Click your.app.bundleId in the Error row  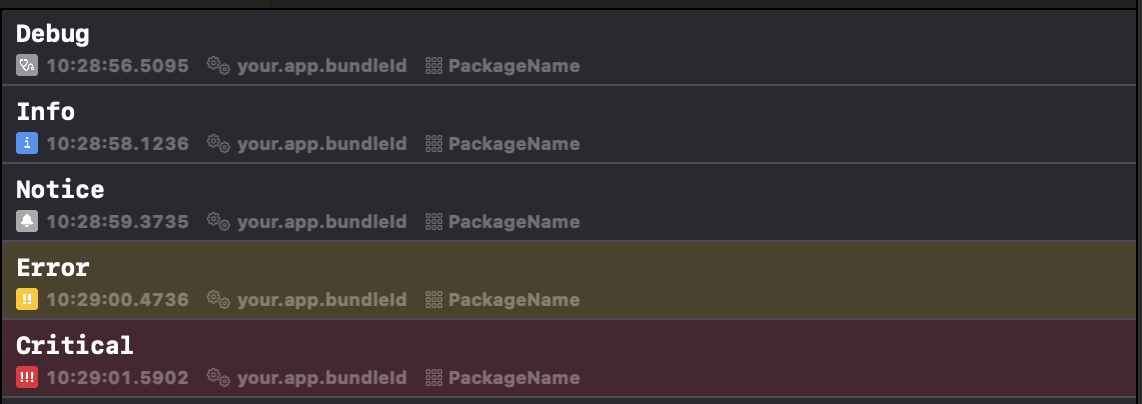click(322, 299)
